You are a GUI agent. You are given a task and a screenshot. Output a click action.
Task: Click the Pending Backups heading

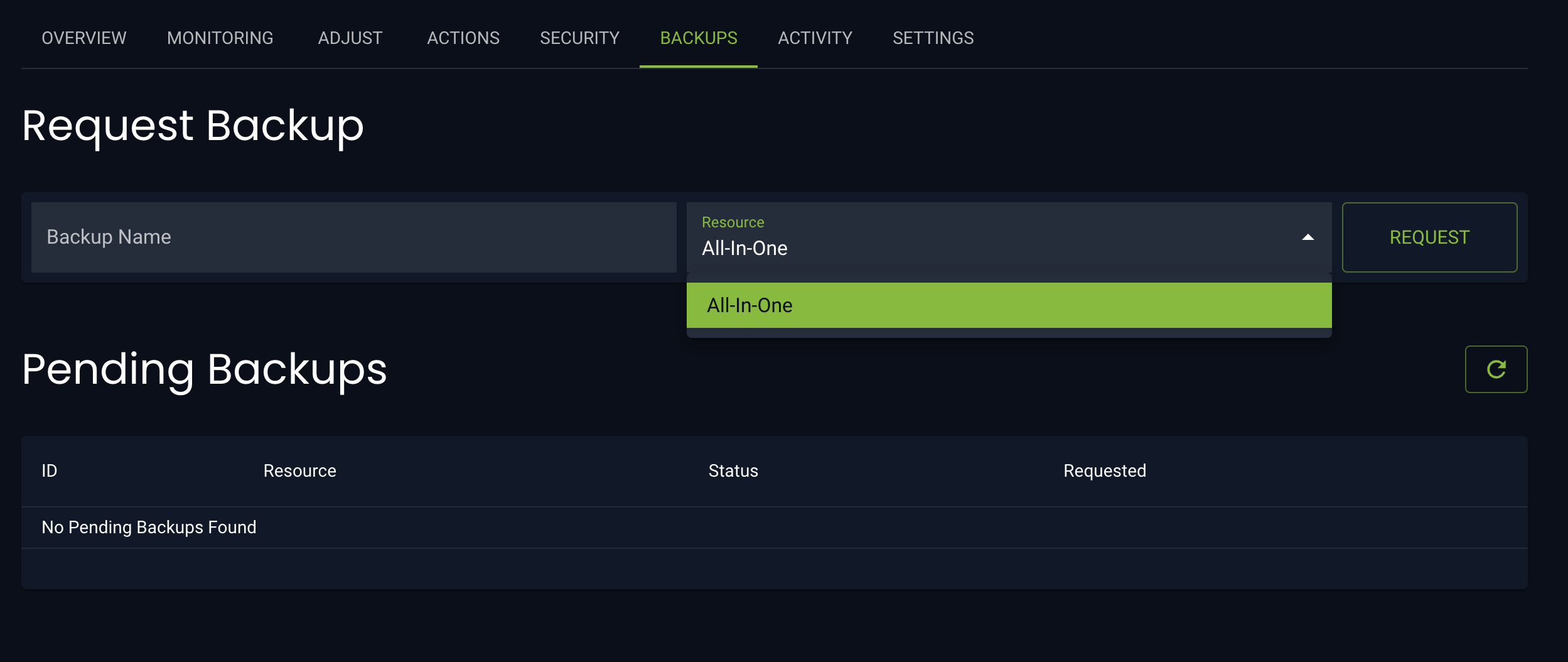pyautogui.click(x=205, y=371)
